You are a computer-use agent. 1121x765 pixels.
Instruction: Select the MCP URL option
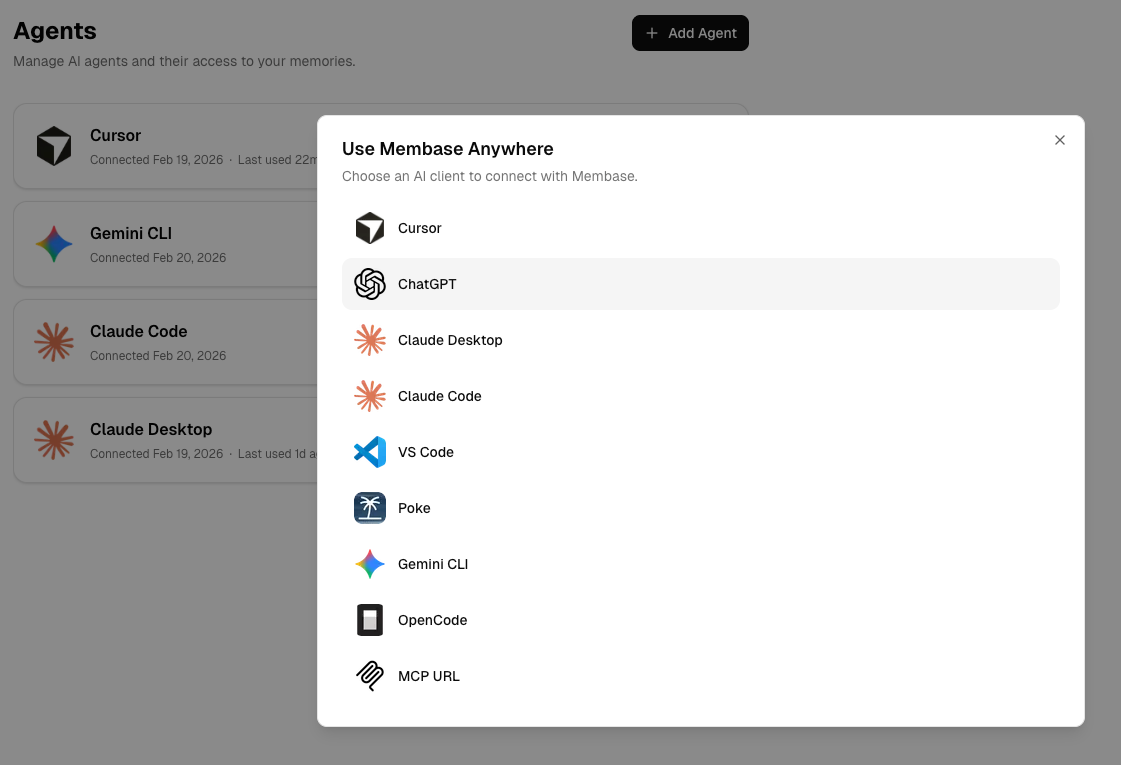pos(701,676)
